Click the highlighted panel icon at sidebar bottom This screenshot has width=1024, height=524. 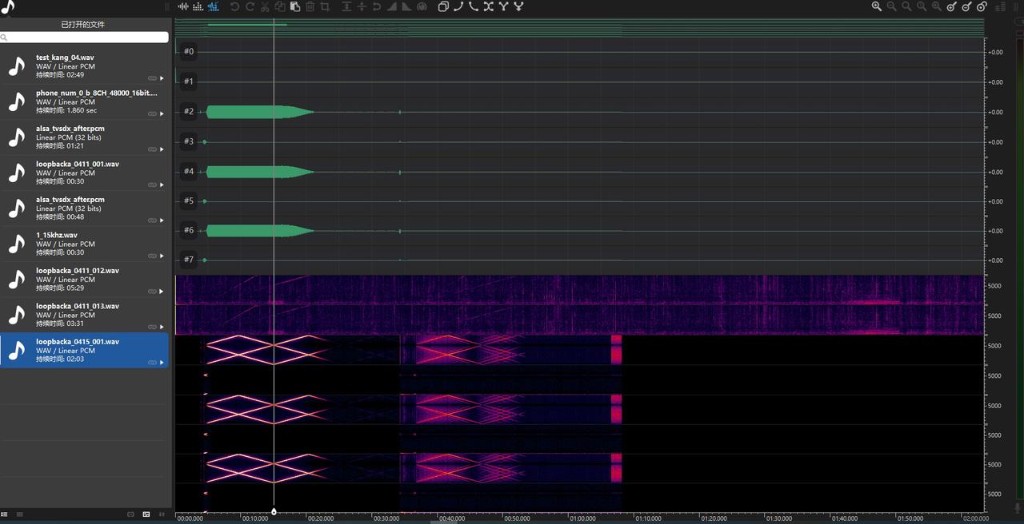click(x=146, y=514)
